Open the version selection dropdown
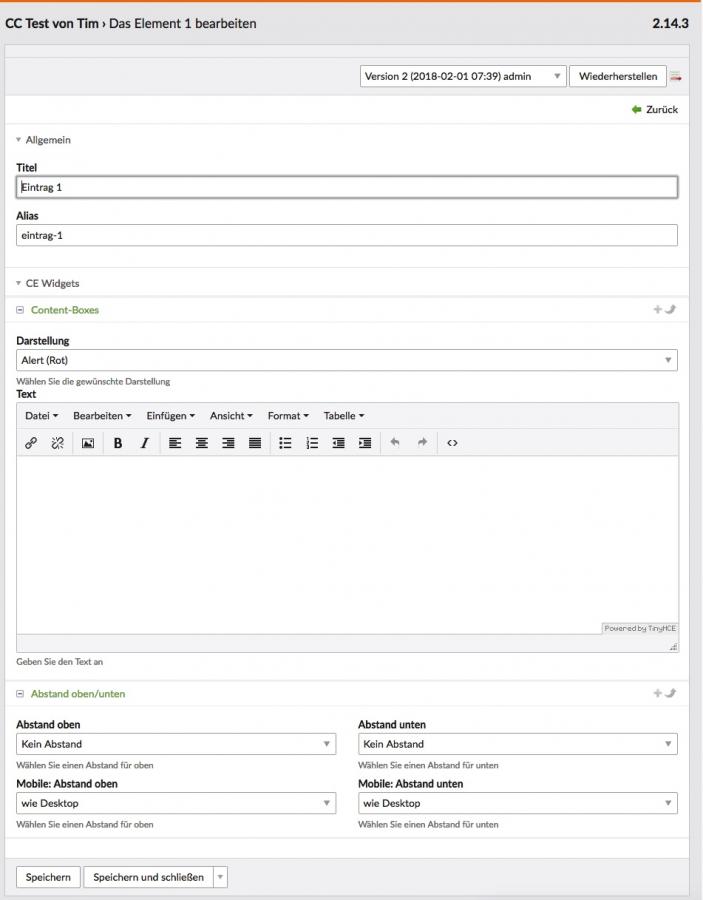The width and height of the screenshot is (703, 900). coord(463,76)
